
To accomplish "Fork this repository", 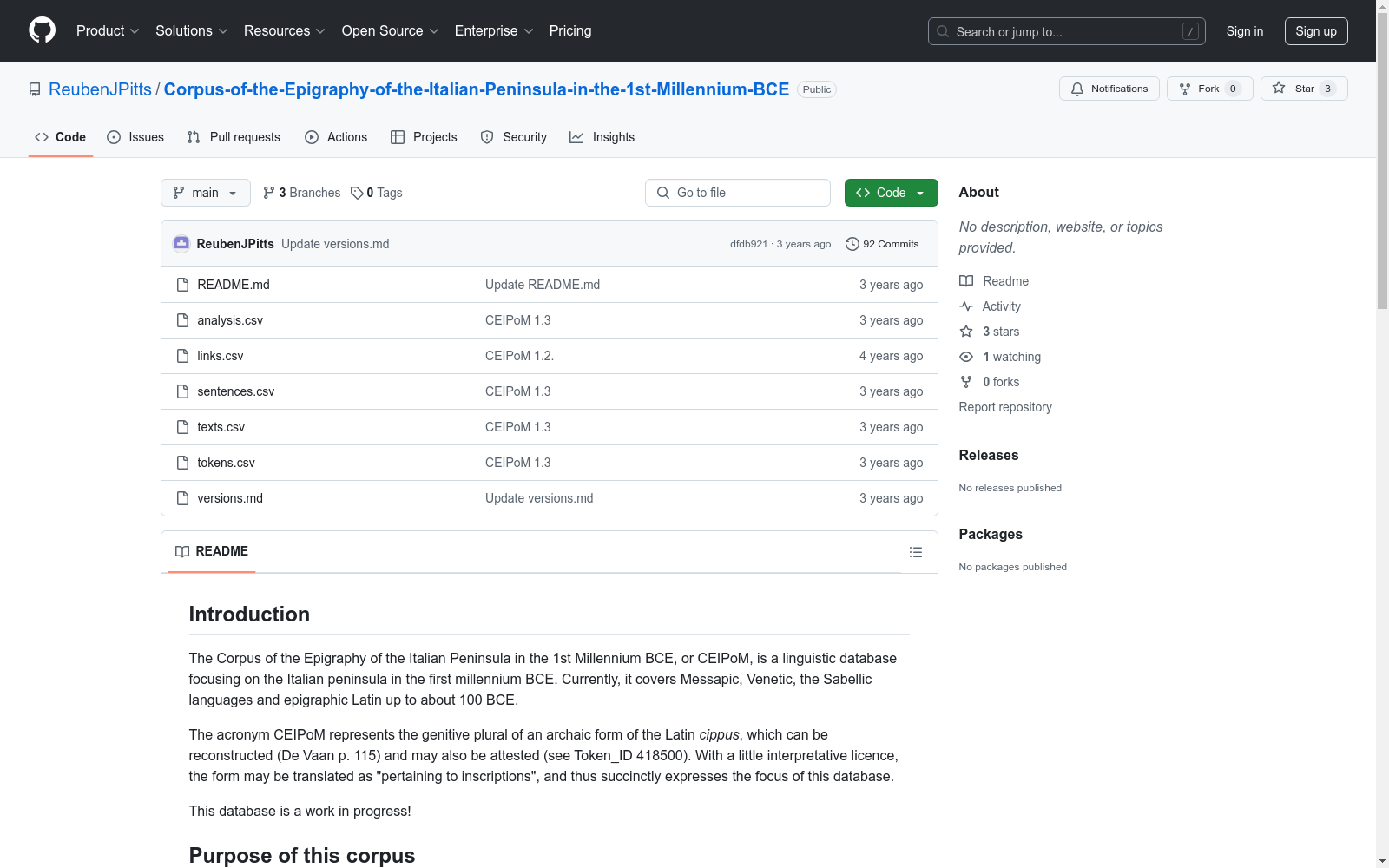I will [1209, 89].
